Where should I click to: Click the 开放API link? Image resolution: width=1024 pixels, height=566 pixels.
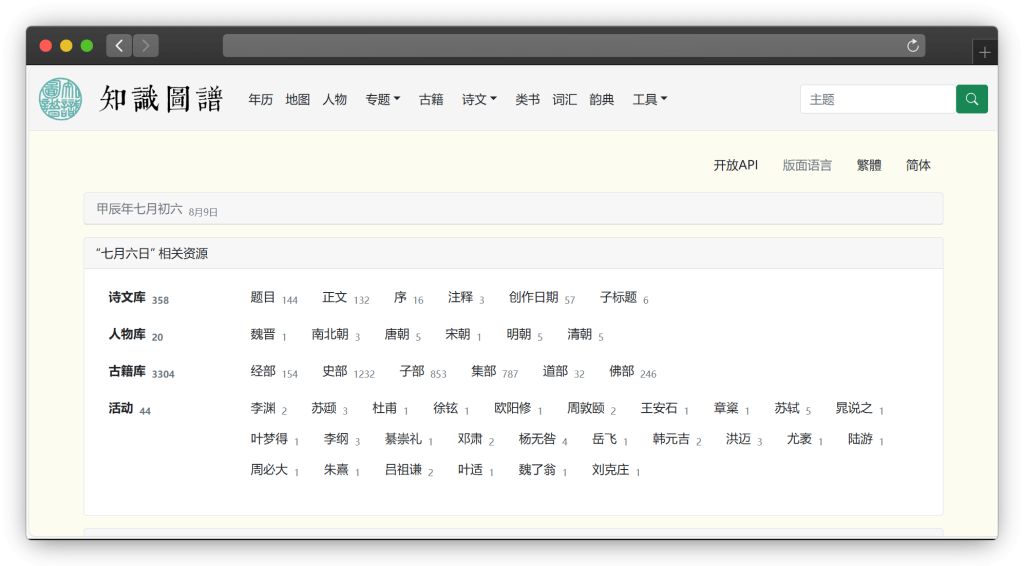[735, 165]
